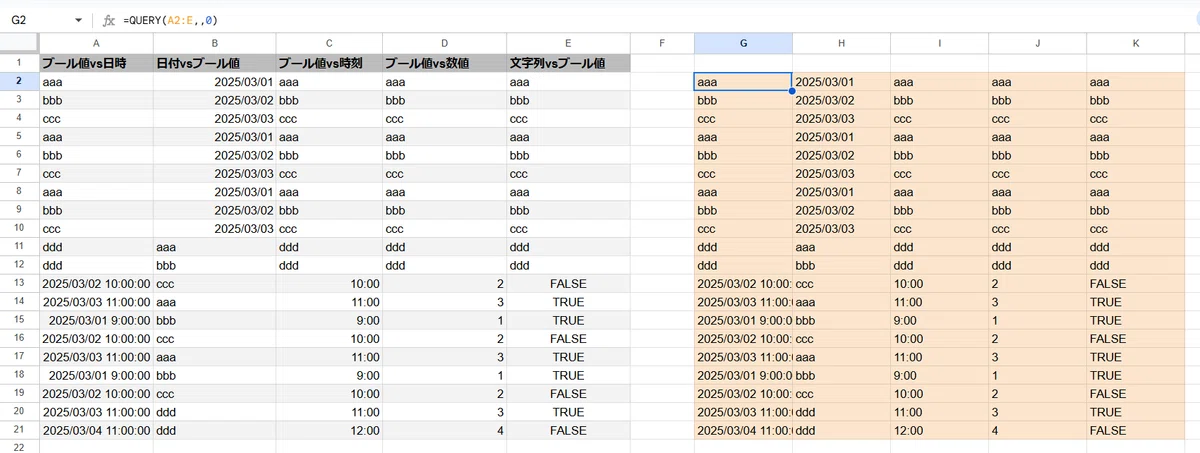Click cell B21 containing ddd
The image size is (1200, 453).
click(214, 430)
